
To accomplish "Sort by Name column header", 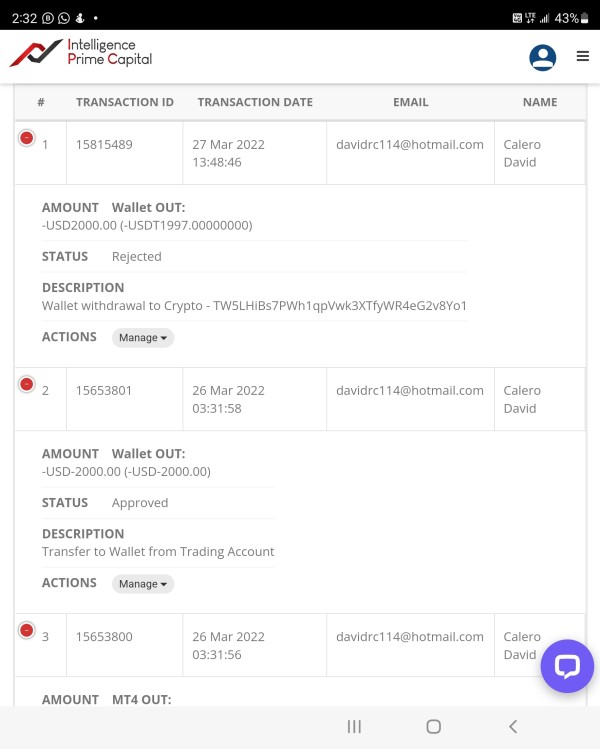I will click(540, 102).
